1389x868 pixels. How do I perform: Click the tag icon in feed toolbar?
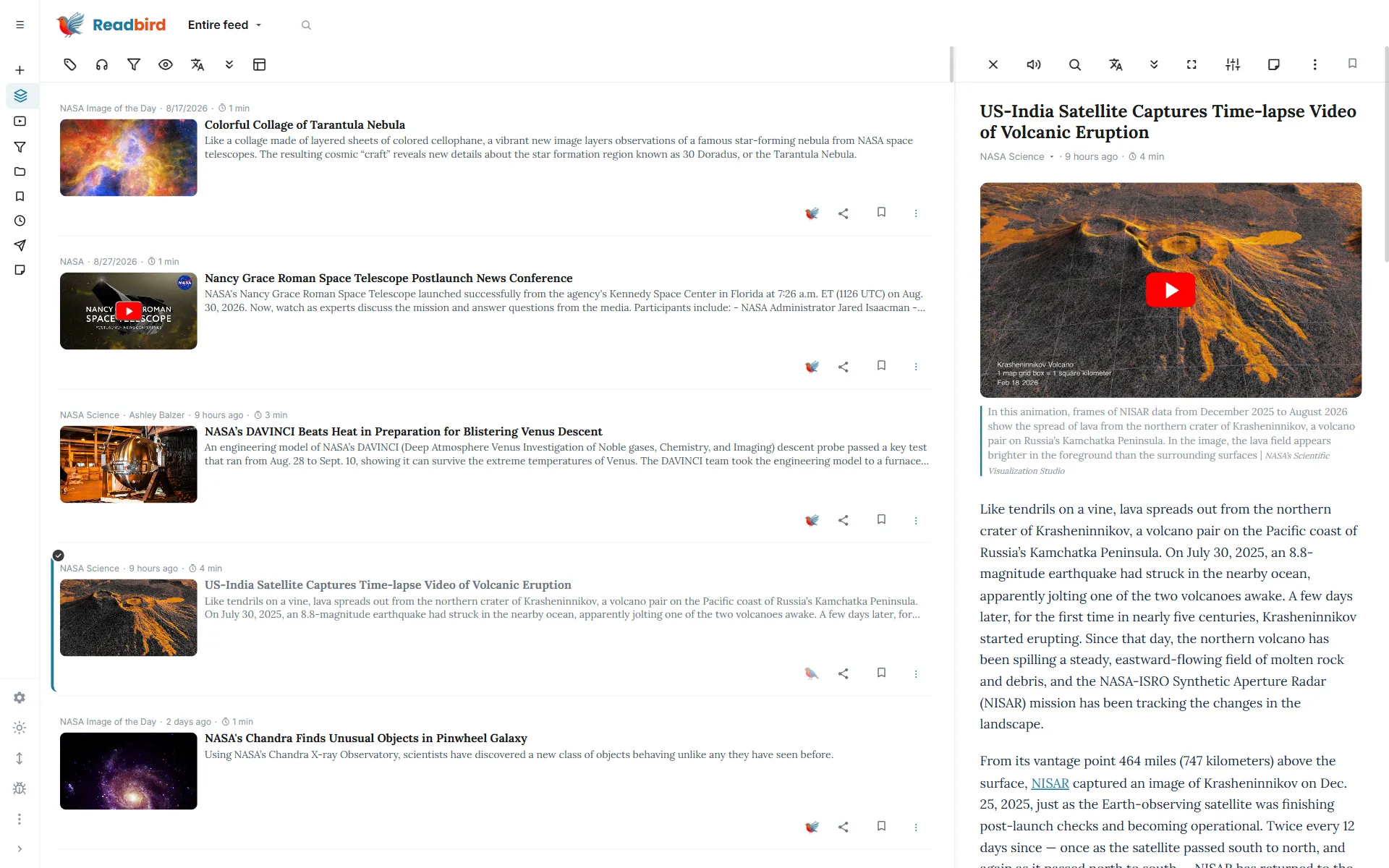click(70, 64)
